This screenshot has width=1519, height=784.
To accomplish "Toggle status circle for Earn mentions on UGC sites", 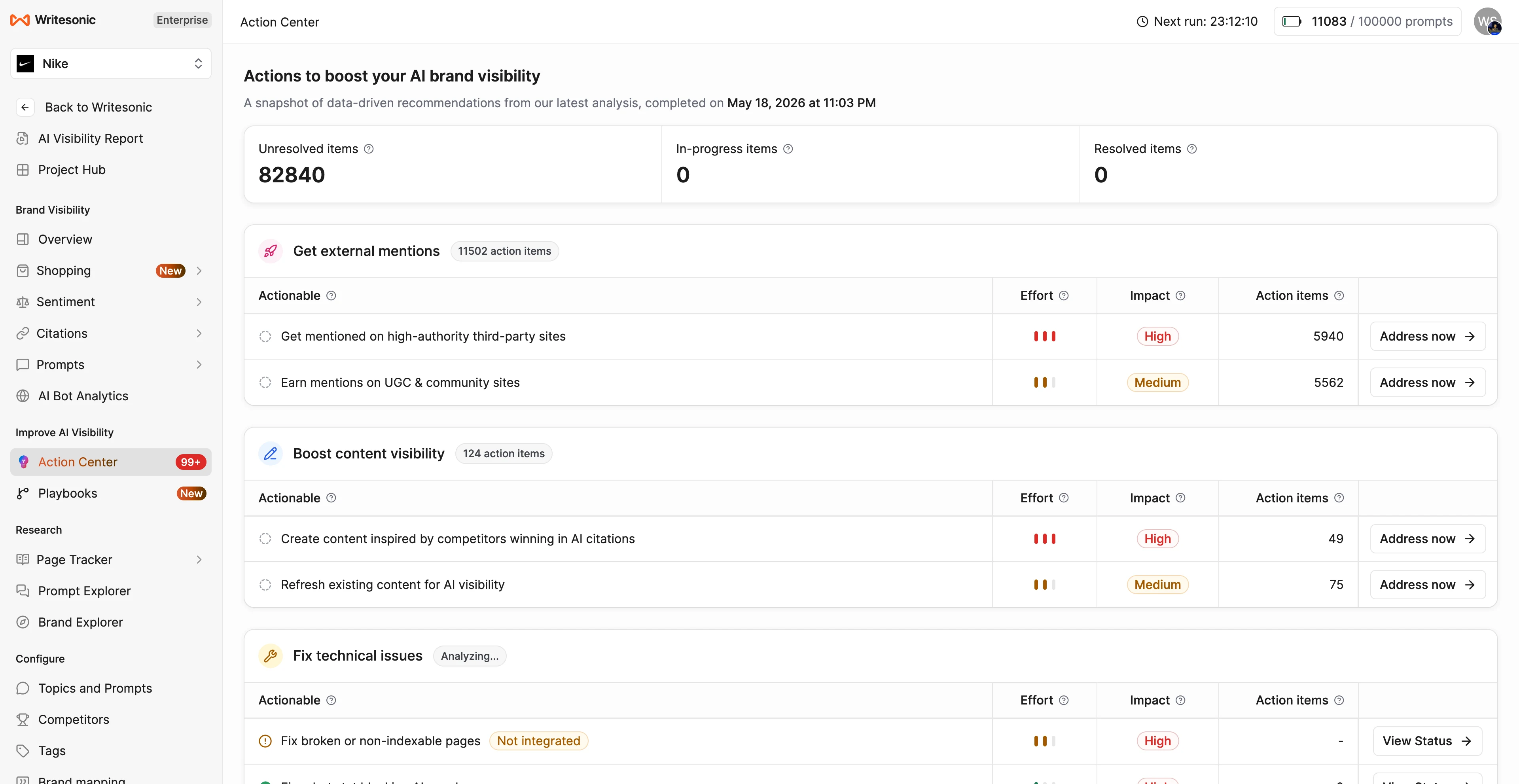I will pyautogui.click(x=265, y=383).
